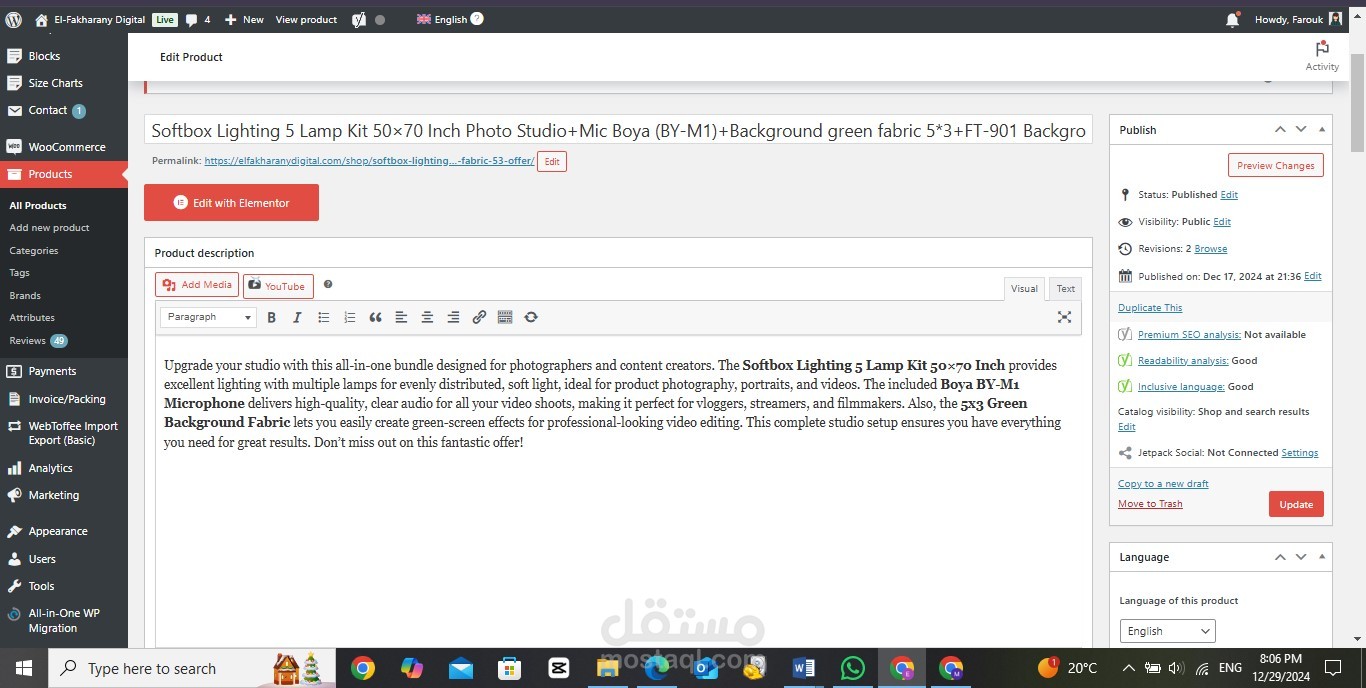This screenshot has width=1366, height=688.
Task: Collapse the Publish panel
Action: point(1323,130)
